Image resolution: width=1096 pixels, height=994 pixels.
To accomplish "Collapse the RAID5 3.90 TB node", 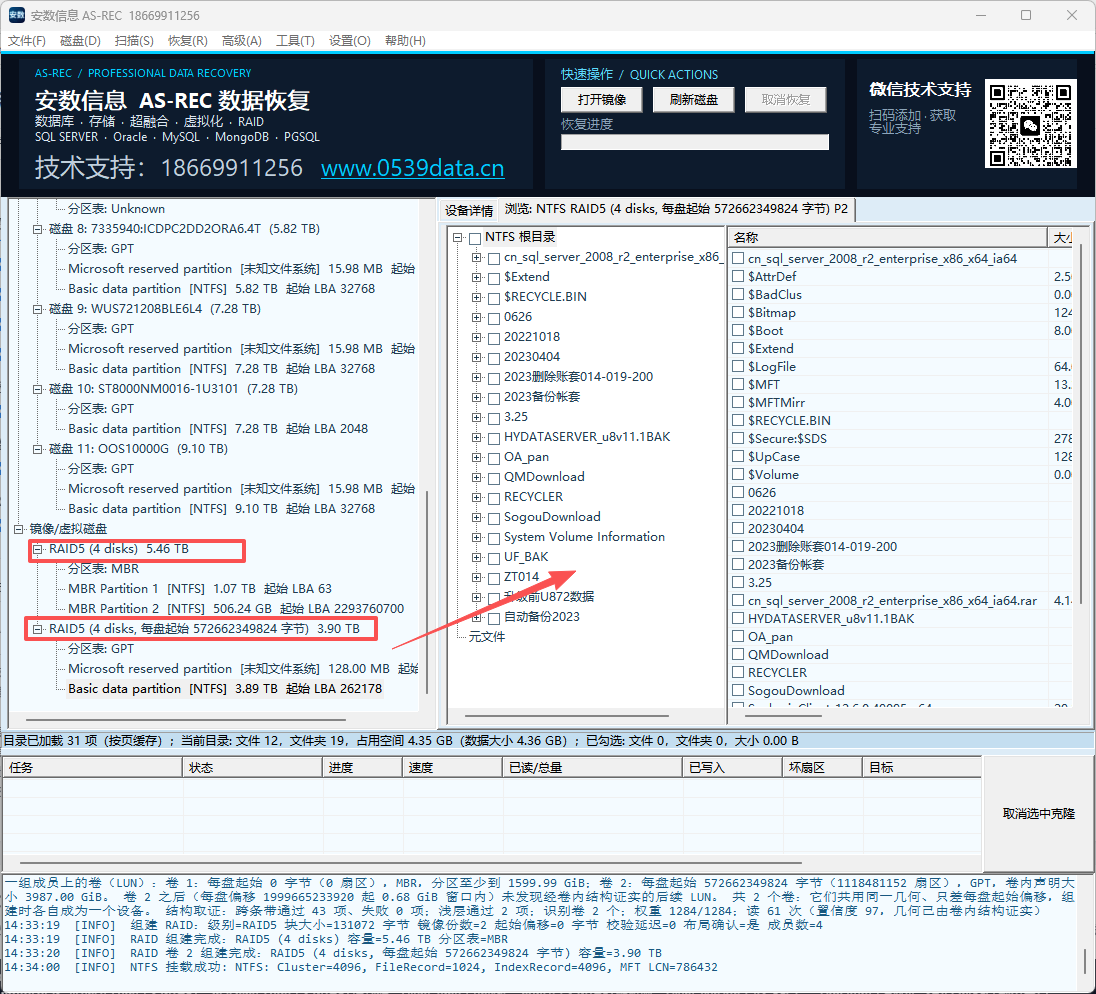I will tap(38, 628).
